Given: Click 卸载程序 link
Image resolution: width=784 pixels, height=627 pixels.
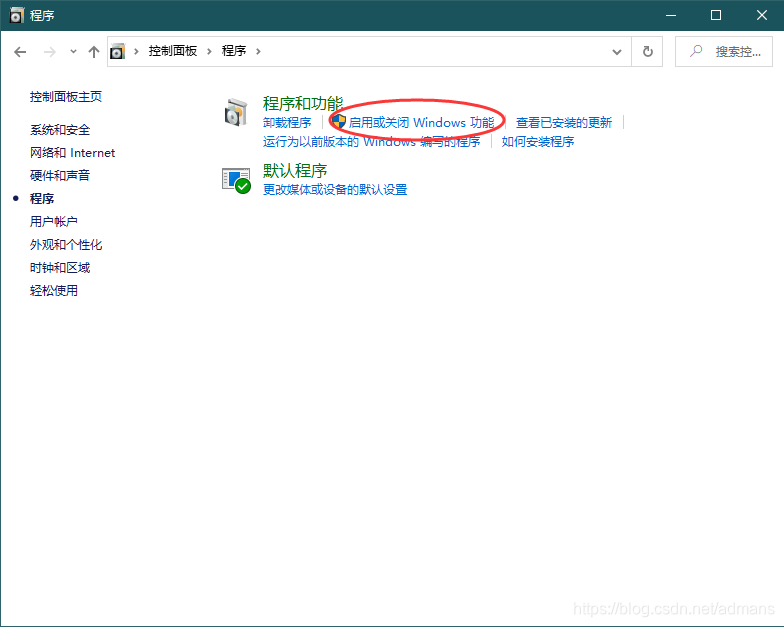Looking at the screenshot, I should click(287, 122).
